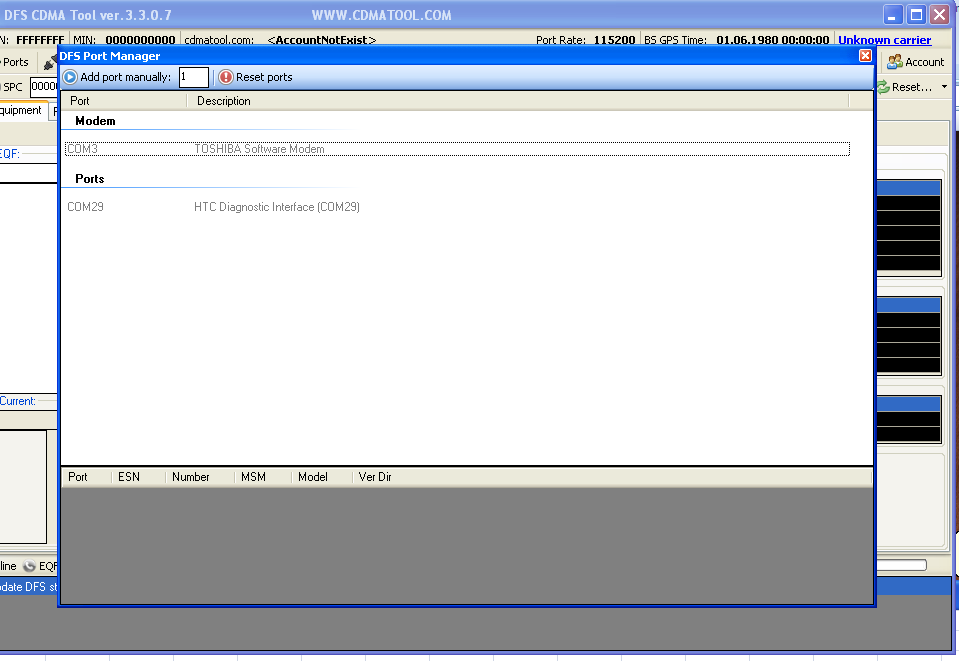
Task: Close the DFS CDMA Tool main window
Action: point(939,15)
